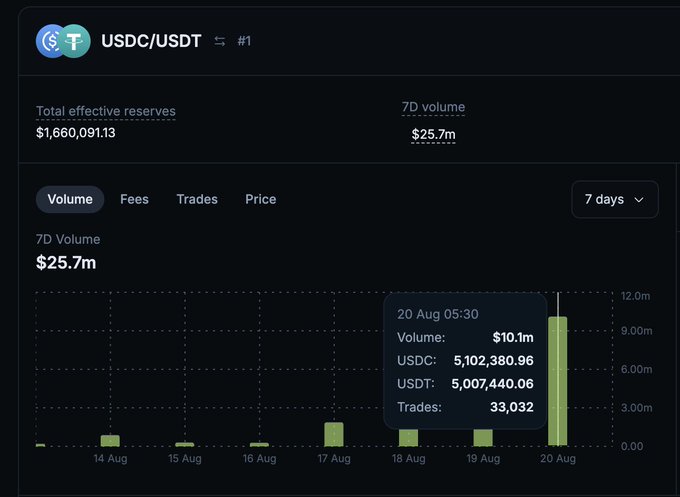Click the USDC/USDT pair title

coord(151,41)
